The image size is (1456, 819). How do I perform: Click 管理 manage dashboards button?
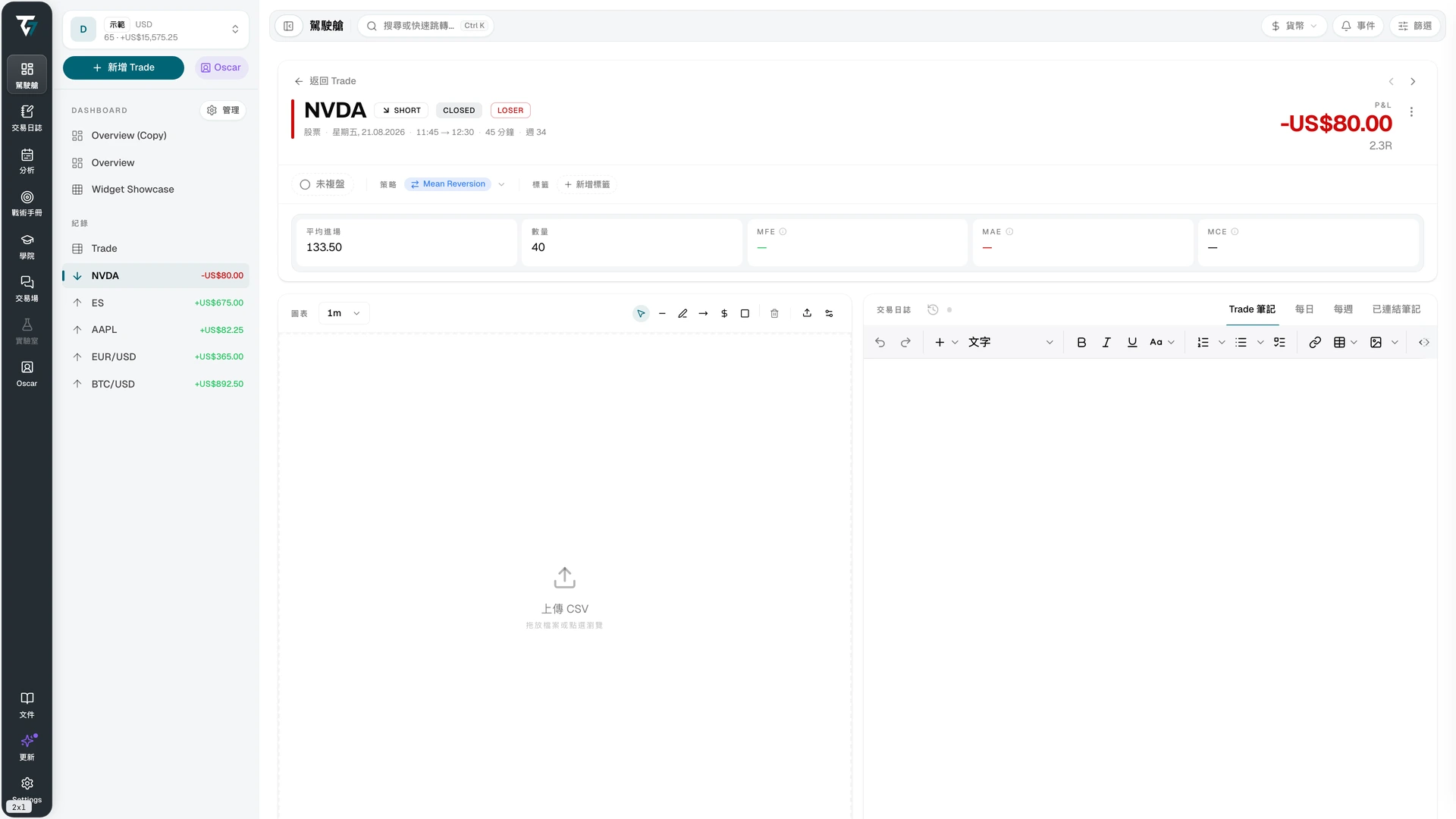coord(224,111)
